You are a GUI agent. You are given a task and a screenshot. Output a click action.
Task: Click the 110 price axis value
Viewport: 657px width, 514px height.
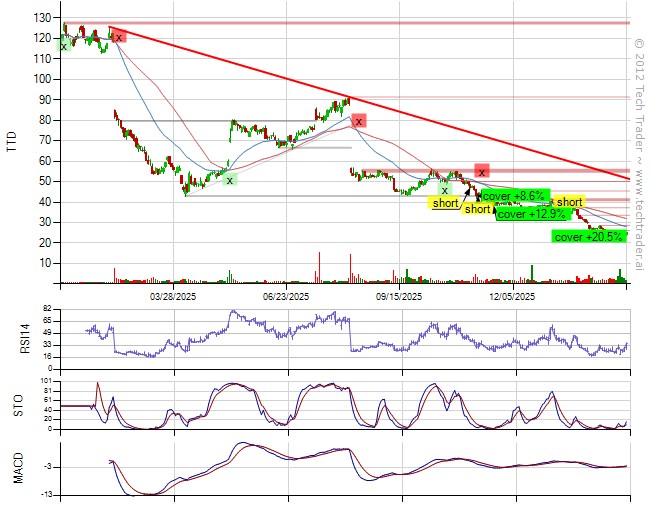click(x=42, y=59)
